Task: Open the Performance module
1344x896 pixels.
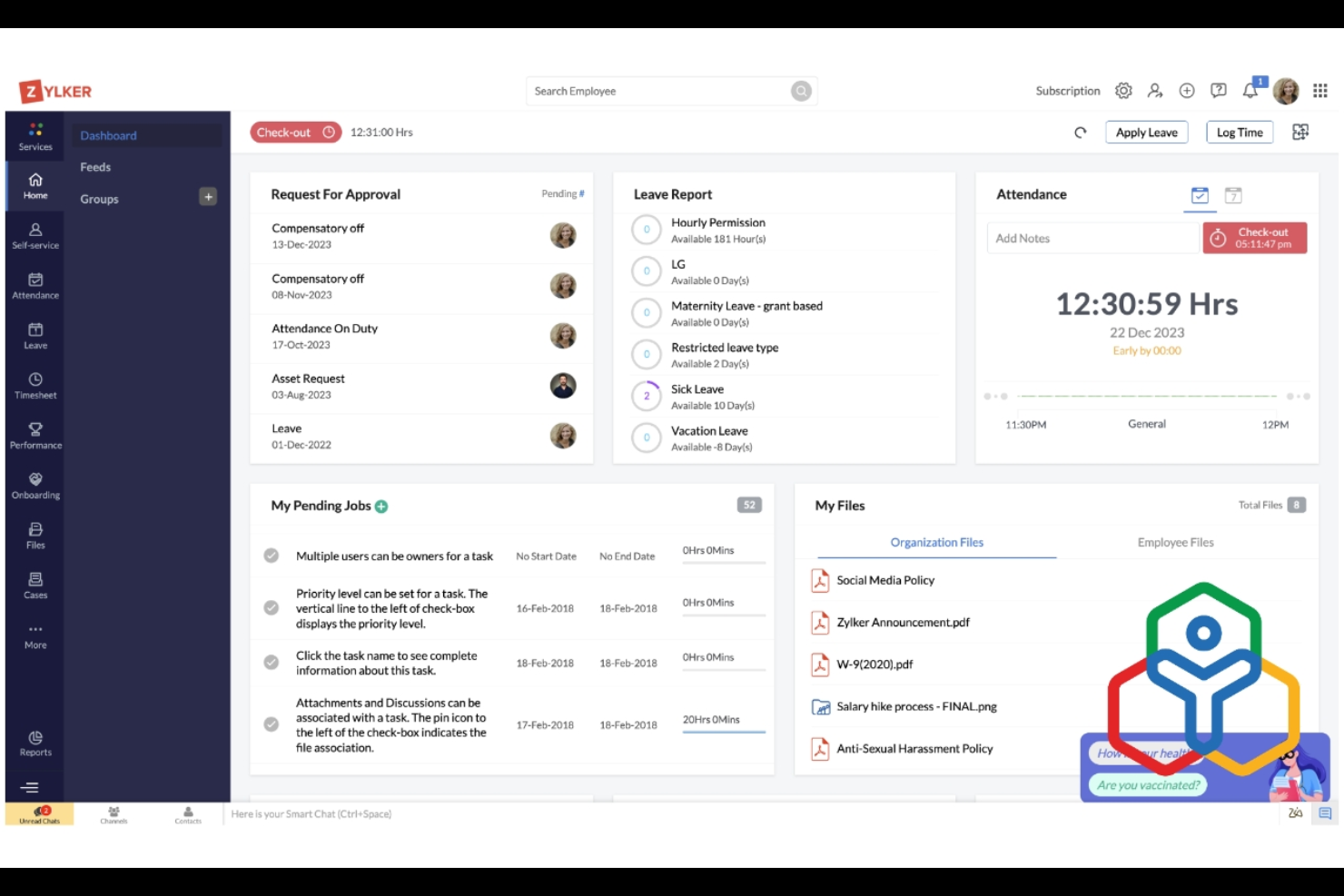Action: click(x=35, y=435)
